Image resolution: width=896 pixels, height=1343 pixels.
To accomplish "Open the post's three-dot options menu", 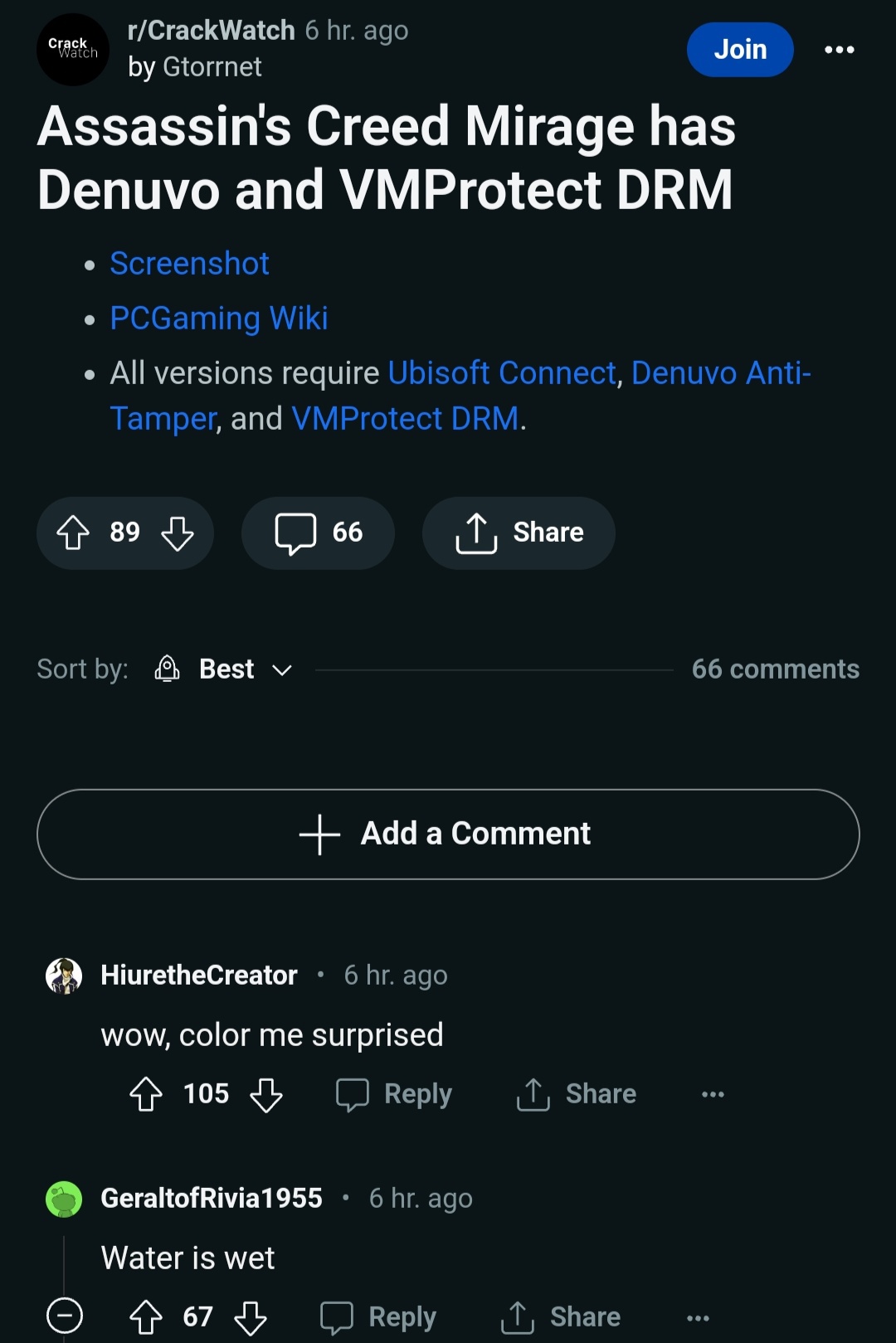I will tap(839, 50).
